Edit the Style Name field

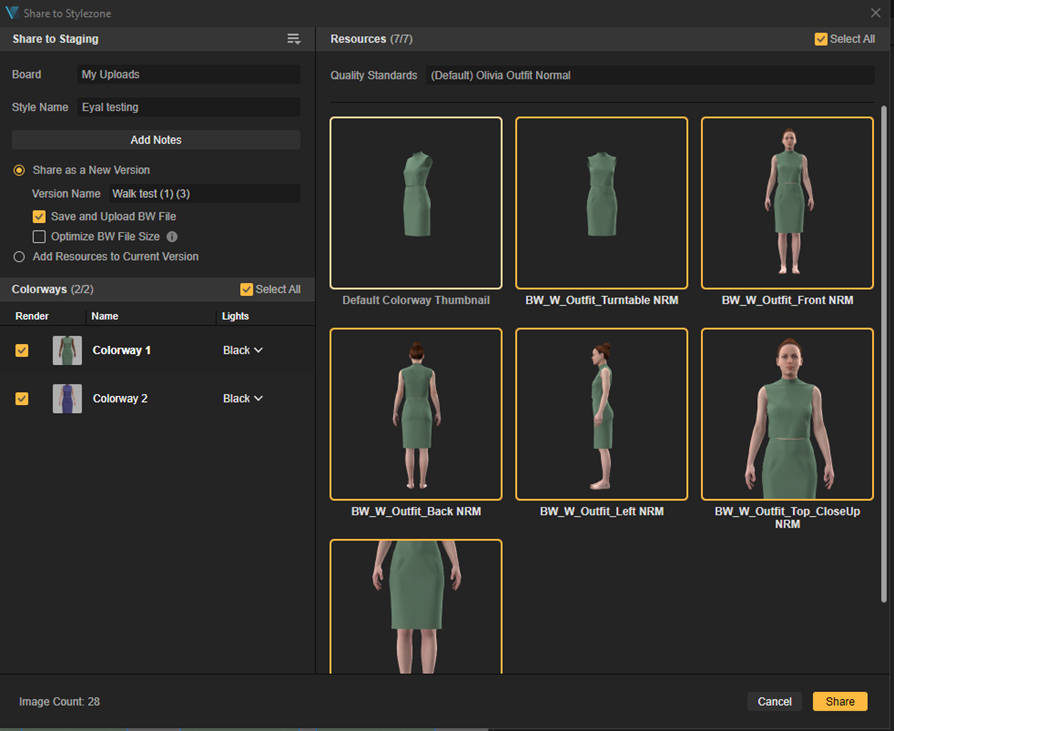pos(188,107)
